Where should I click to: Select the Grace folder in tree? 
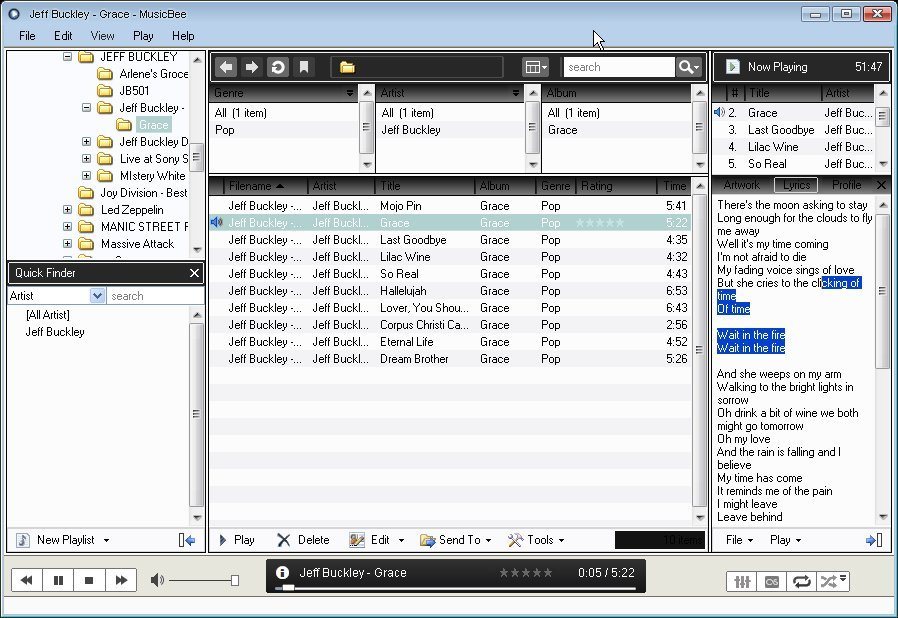coord(153,125)
